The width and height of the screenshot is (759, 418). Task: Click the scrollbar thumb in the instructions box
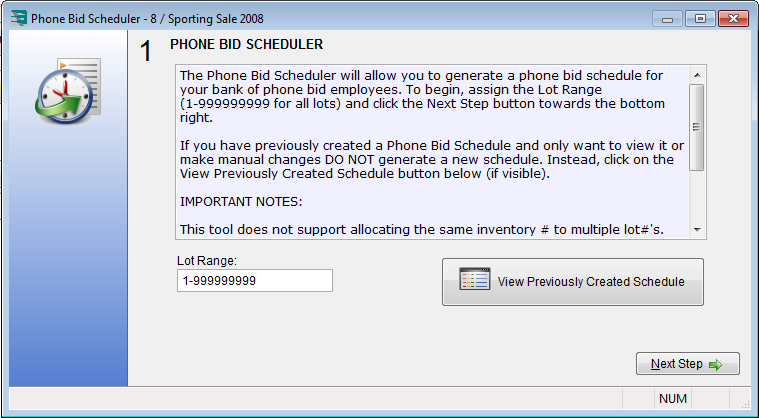pyautogui.click(x=698, y=125)
